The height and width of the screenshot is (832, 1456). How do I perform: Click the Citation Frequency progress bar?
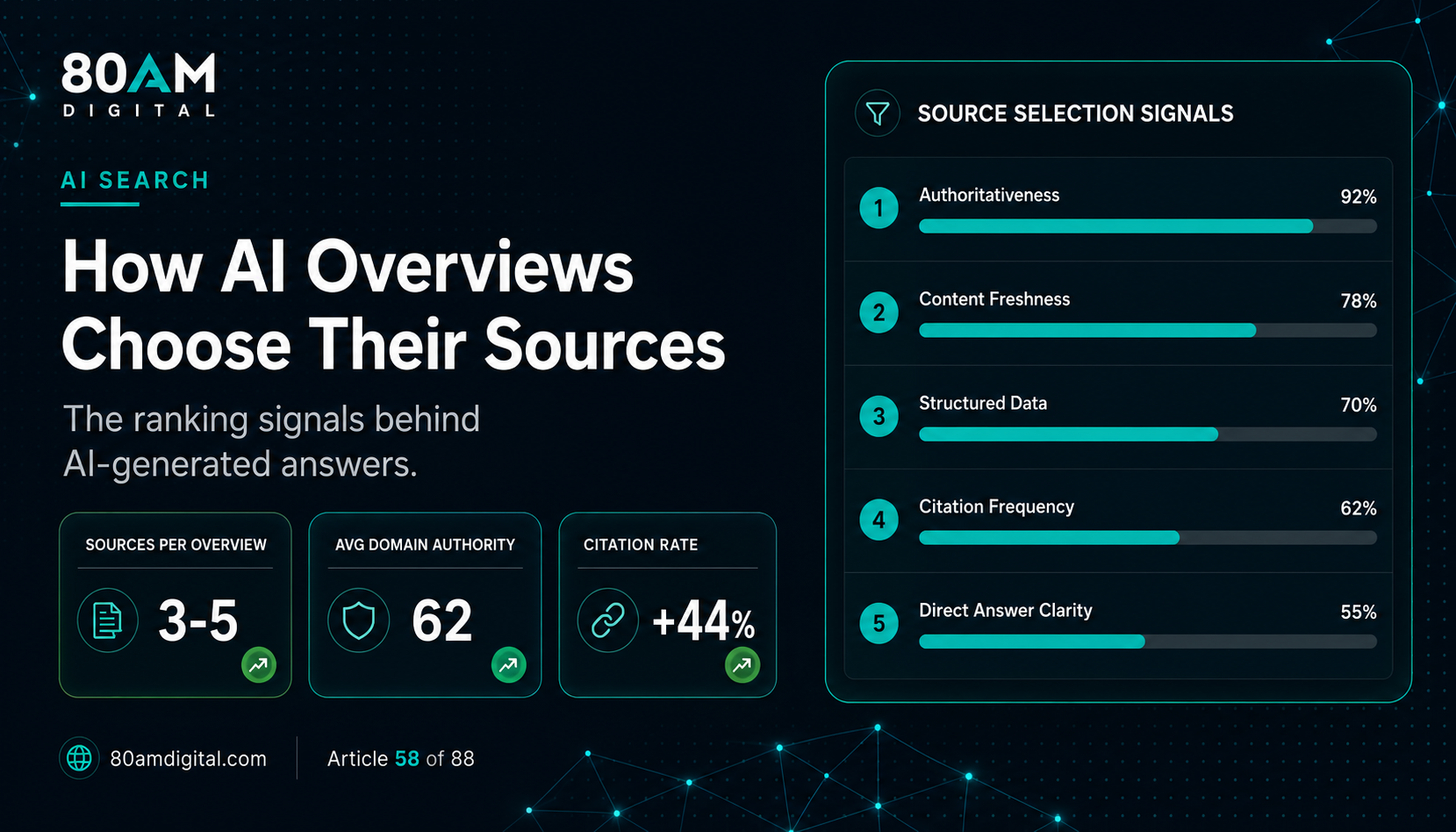click(1148, 538)
